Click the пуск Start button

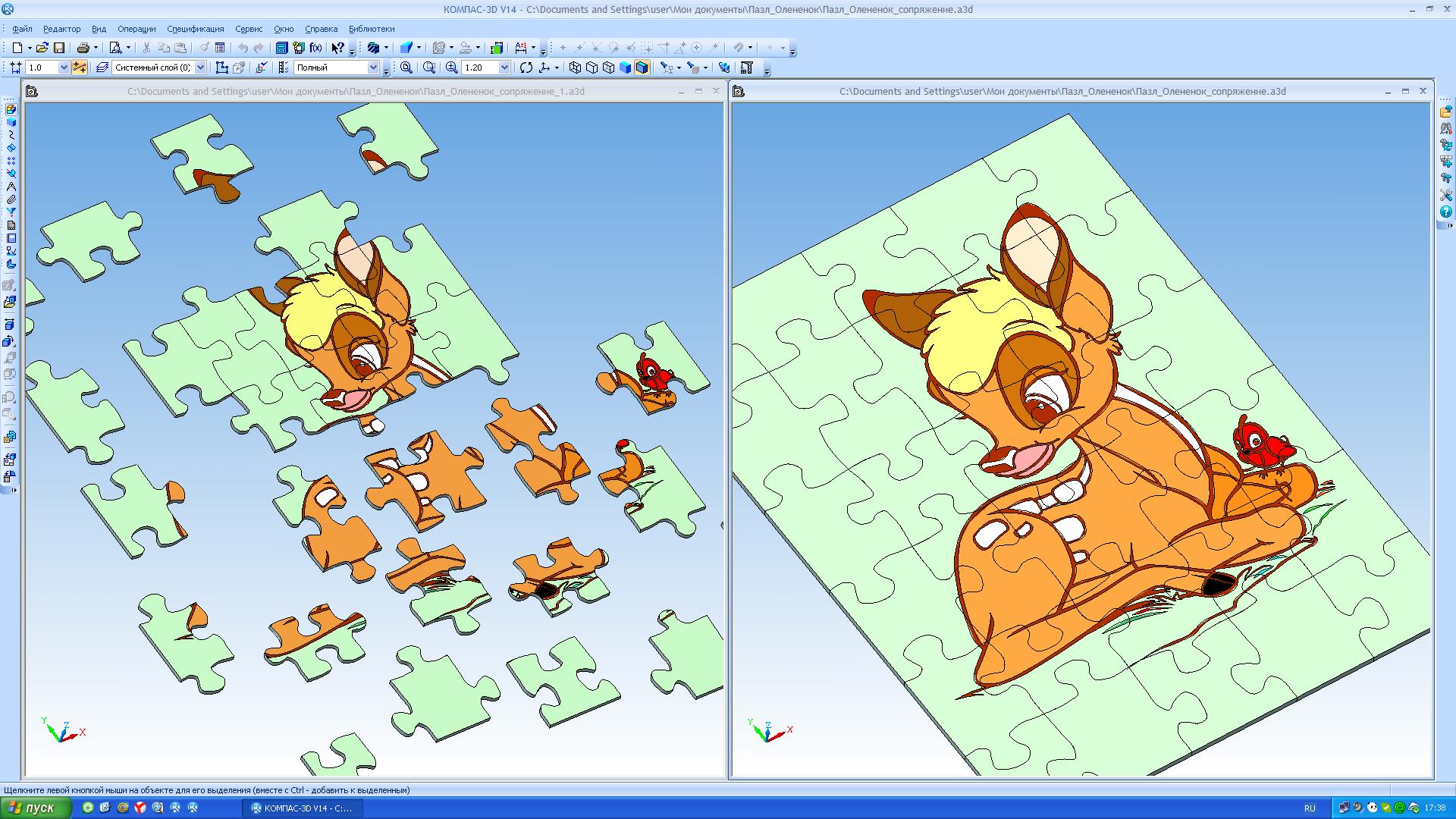click(x=36, y=808)
